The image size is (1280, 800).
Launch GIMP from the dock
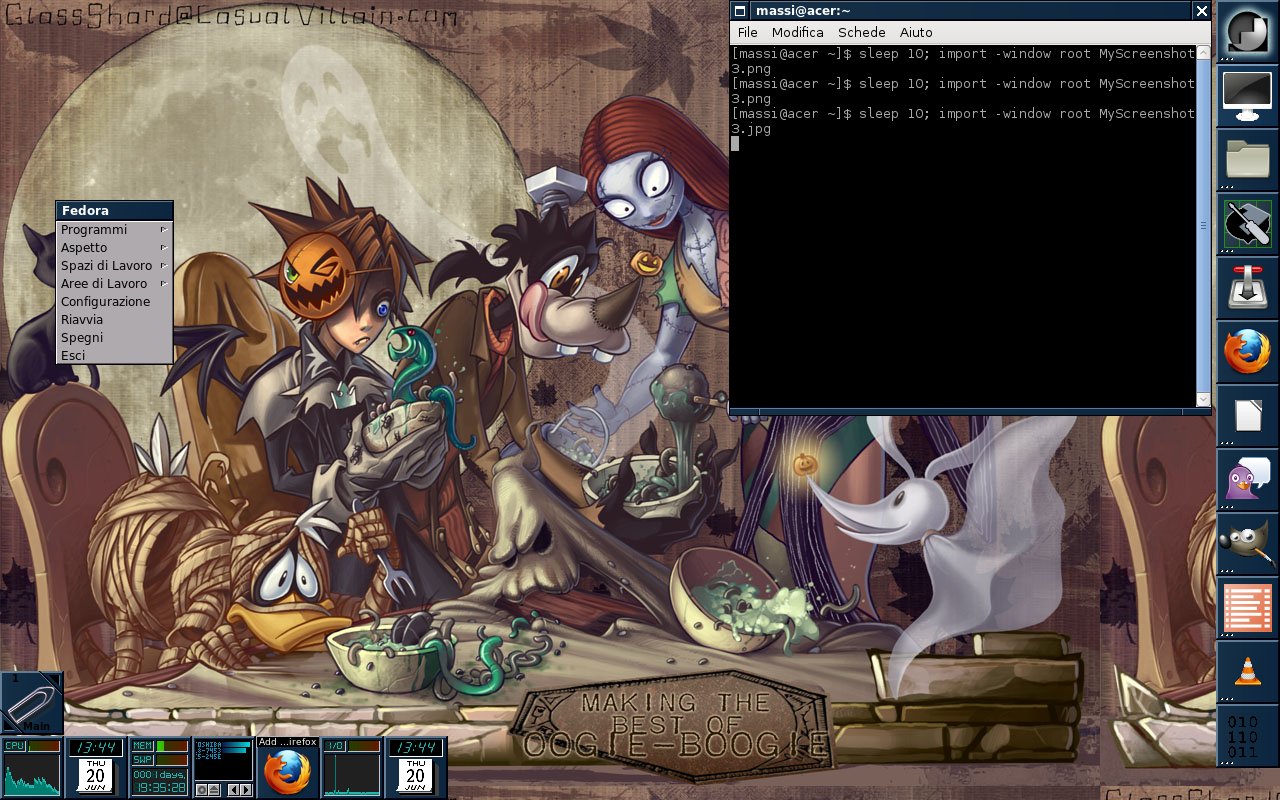(1247, 544)
